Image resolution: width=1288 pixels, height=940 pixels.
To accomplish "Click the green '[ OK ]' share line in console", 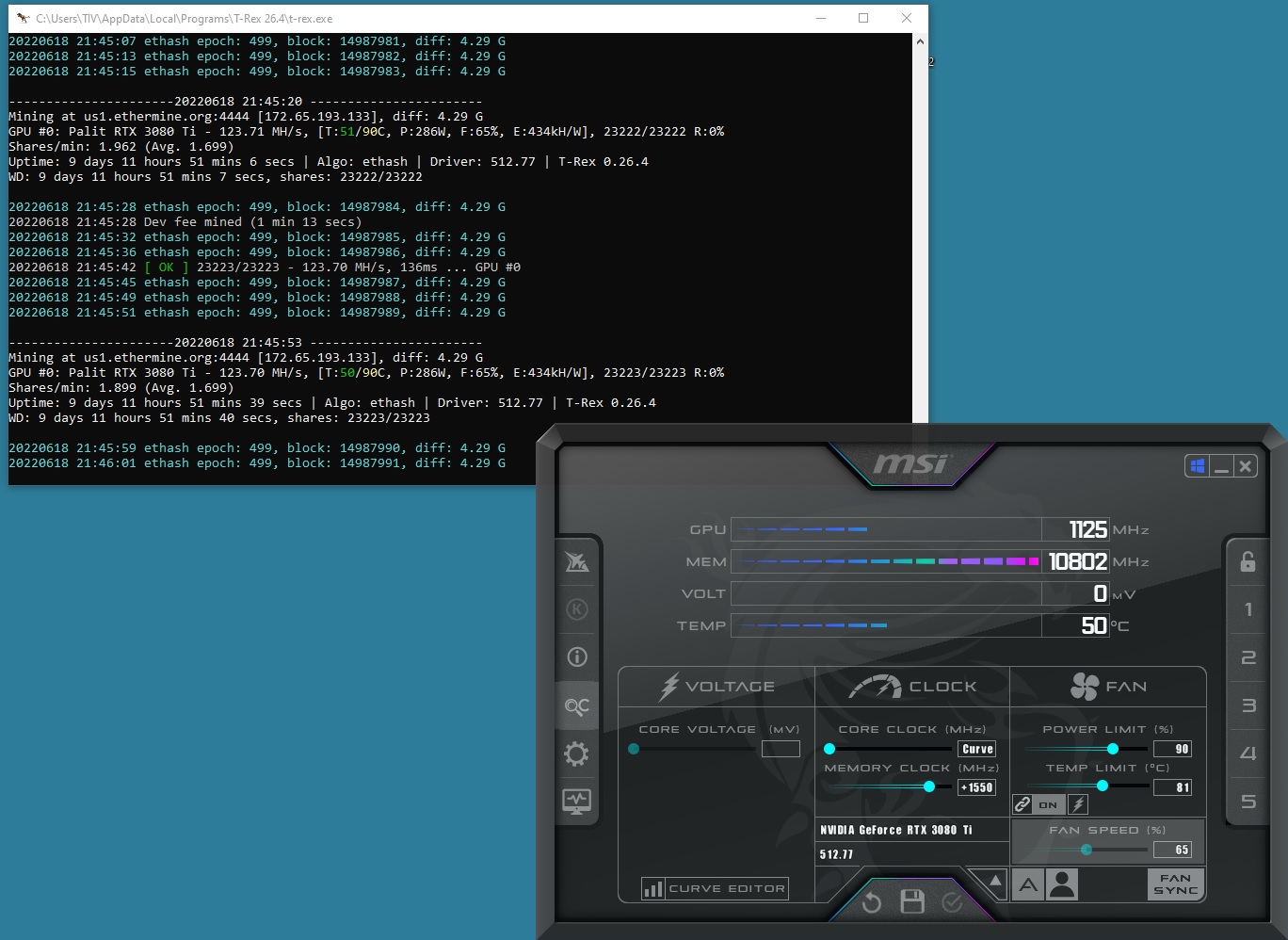I will click(x=265, y=267).
